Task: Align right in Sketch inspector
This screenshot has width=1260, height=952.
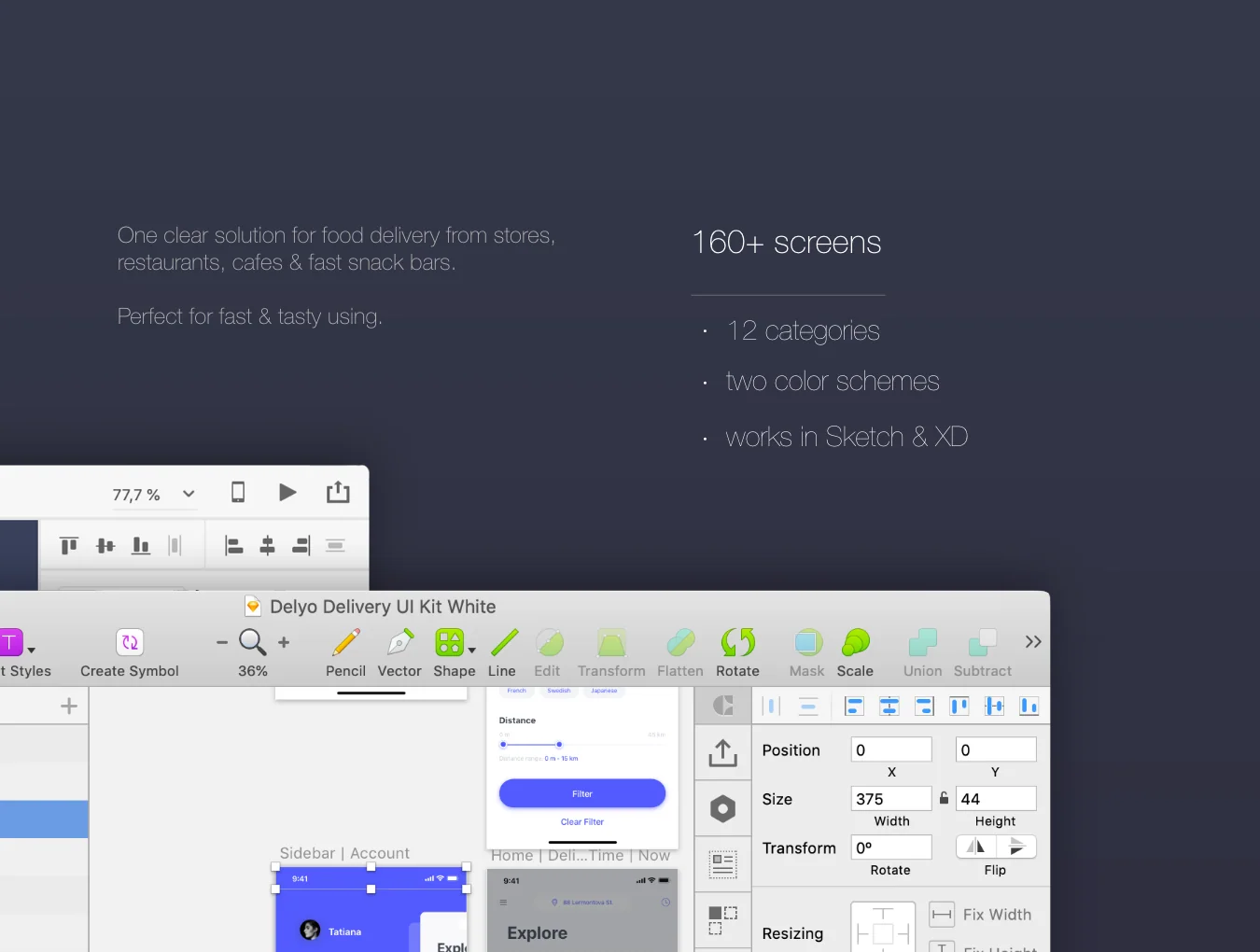Action: [x=924, y=707]
